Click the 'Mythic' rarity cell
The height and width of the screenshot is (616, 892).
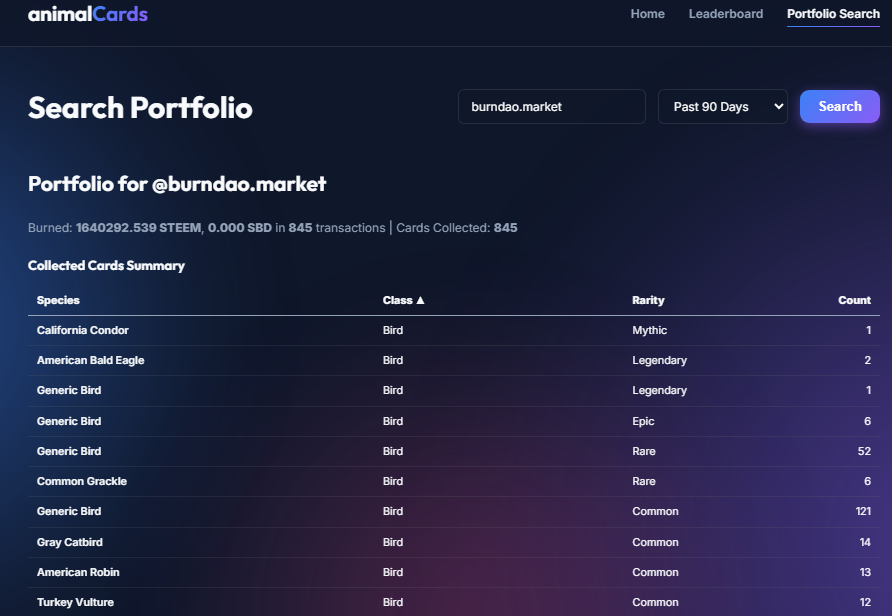650,330
